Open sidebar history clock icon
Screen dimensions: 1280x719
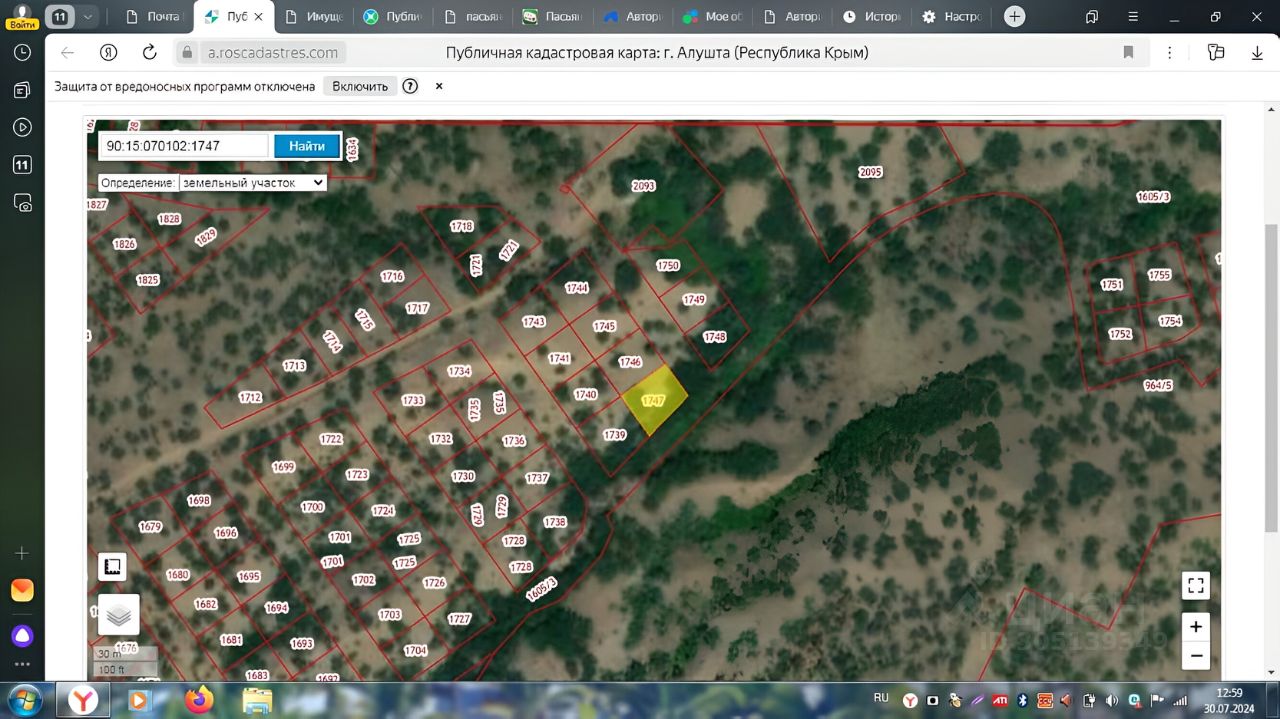click(22, 53)
